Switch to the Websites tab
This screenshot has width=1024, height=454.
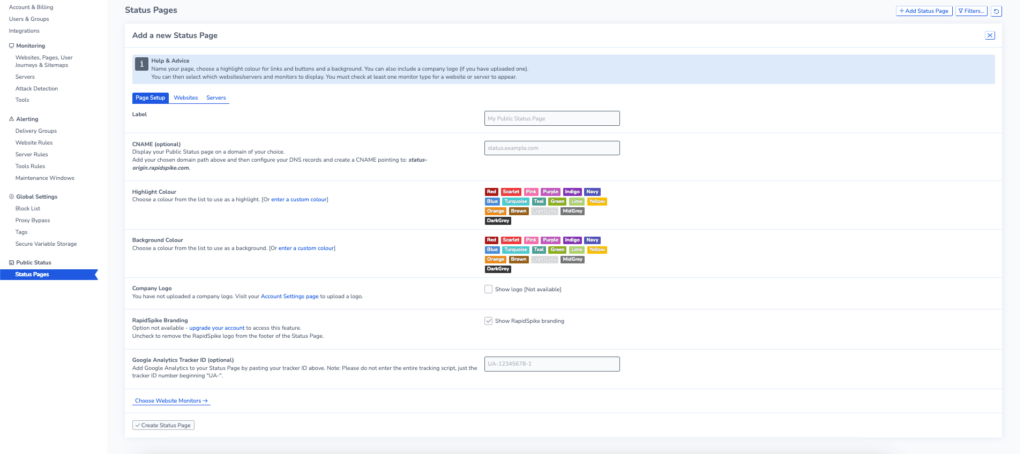tap(185, 98)
